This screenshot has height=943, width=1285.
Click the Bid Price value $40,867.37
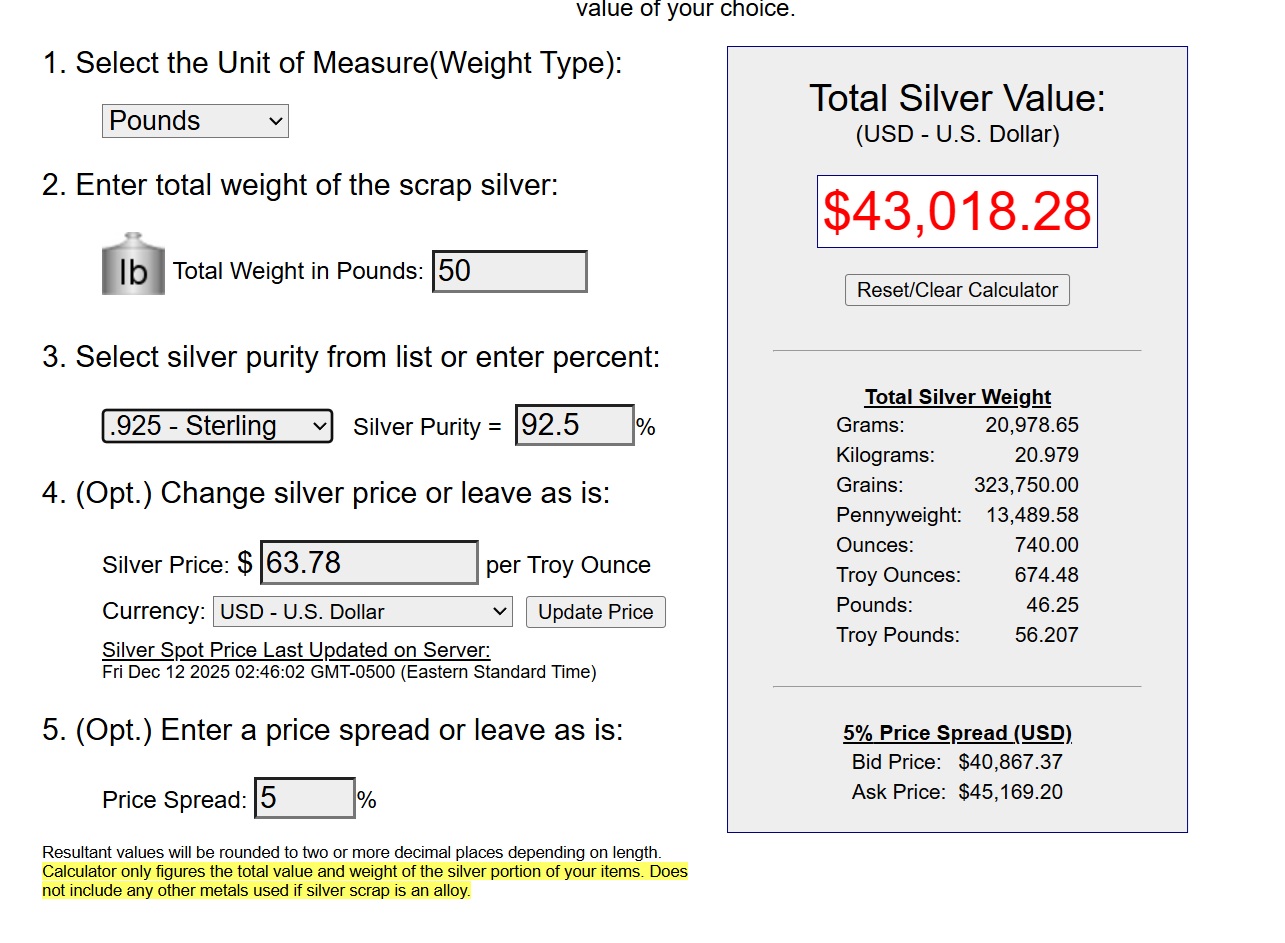[x=1010, y=762]
